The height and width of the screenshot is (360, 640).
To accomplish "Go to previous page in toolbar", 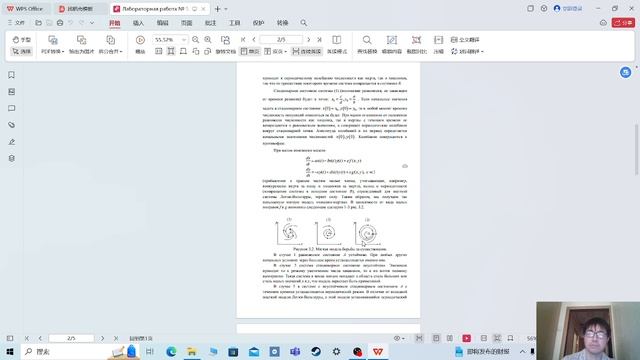I will click(x=254, y=40).
